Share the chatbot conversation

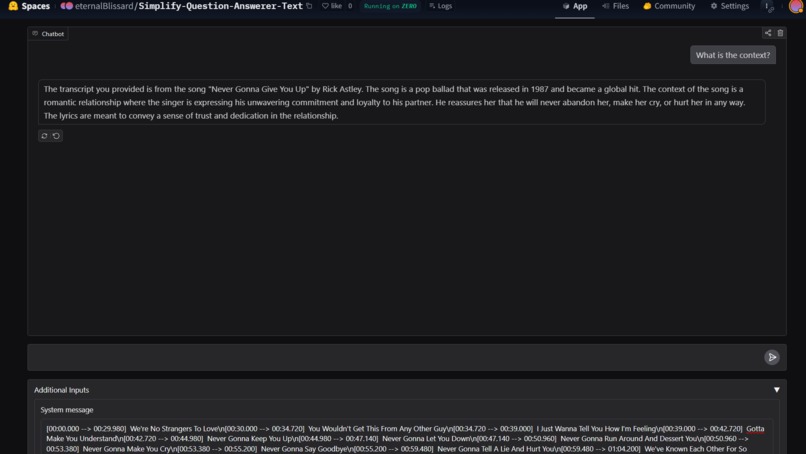pyautogui.click(x=767, y=33)
